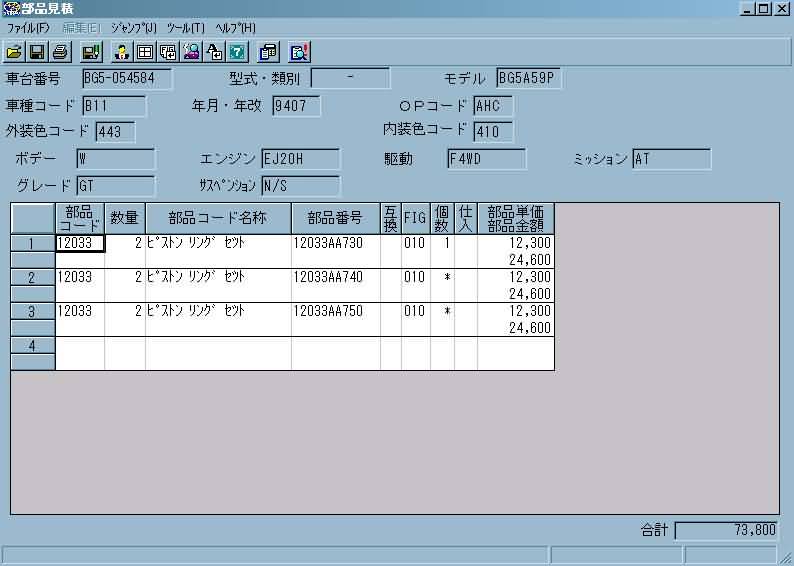Click the 部品番号 column header
This screenshot has width=794, height=566.
[336, 219]
